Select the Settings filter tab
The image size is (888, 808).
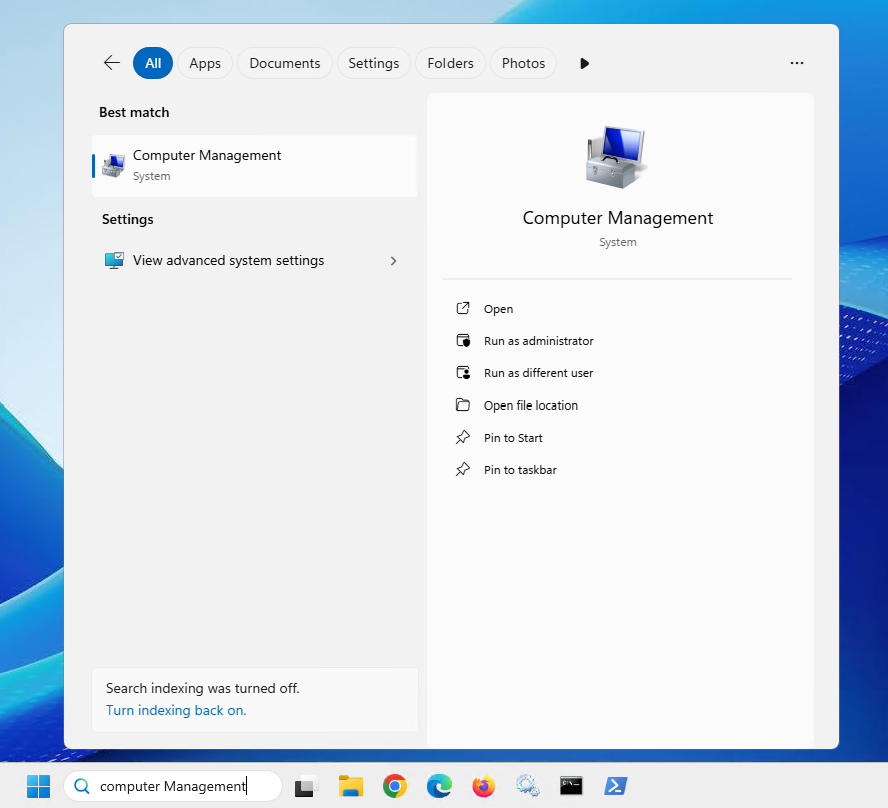point(374,63)
